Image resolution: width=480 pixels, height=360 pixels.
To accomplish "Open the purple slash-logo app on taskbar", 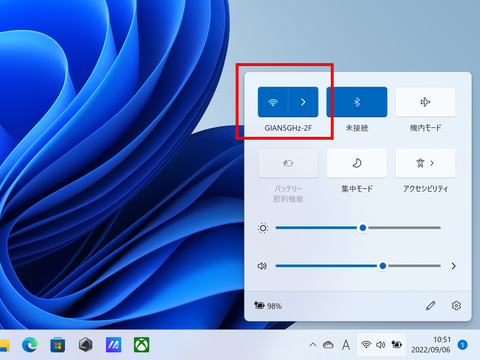I will coord(114,345).
